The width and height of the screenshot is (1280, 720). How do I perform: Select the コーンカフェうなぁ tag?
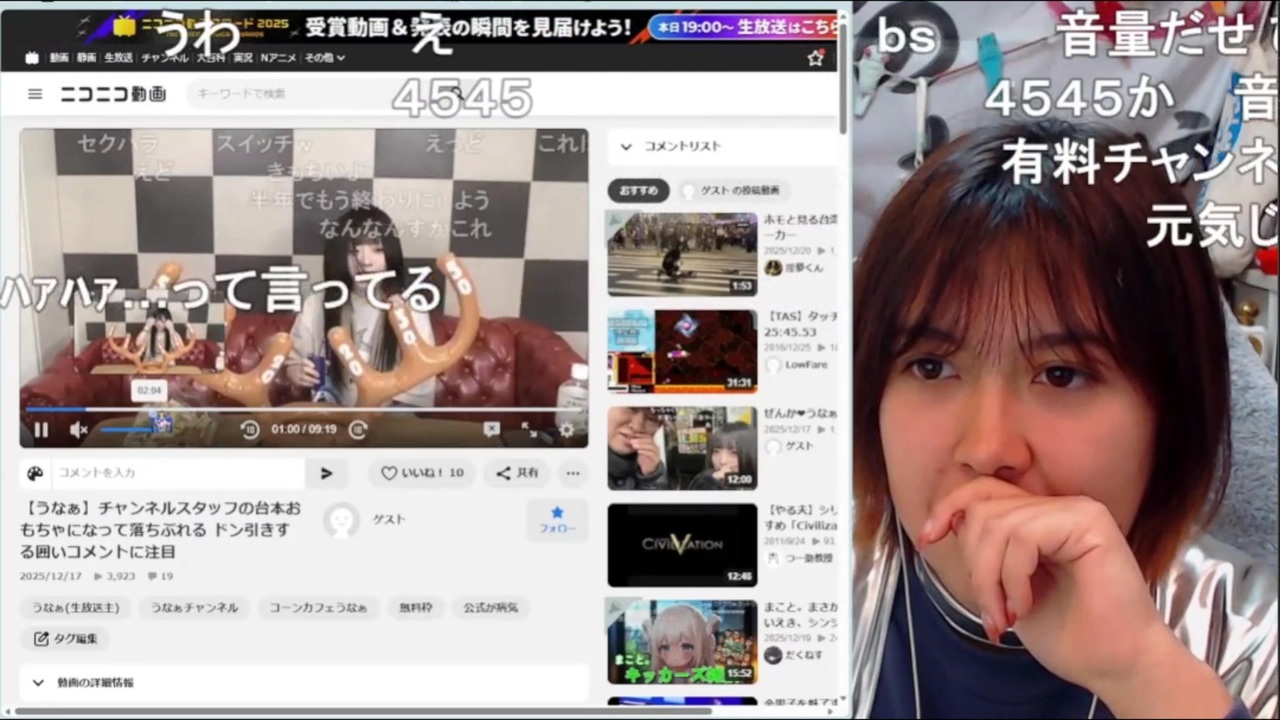318,608
